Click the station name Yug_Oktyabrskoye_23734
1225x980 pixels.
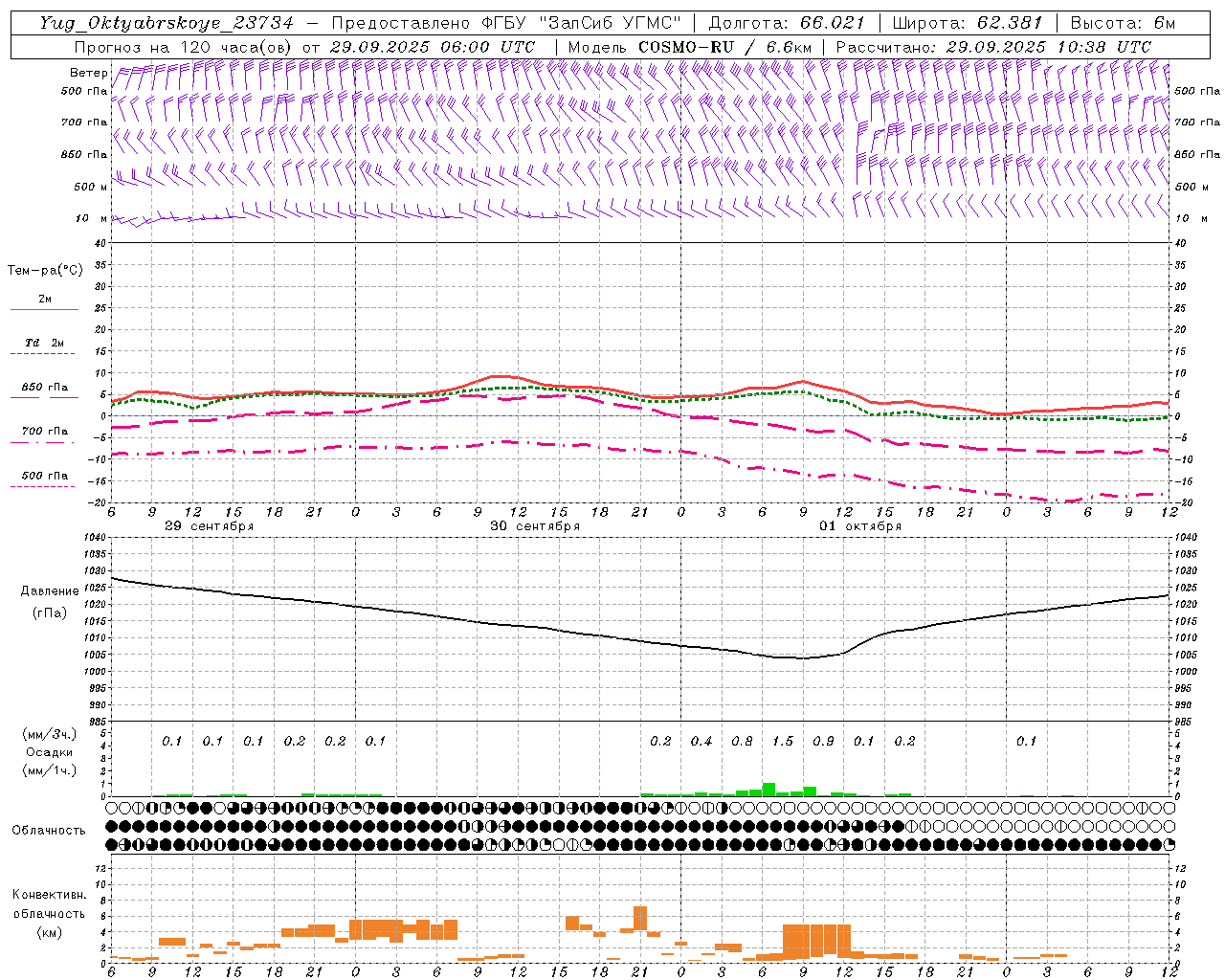[x=167, y=23]
